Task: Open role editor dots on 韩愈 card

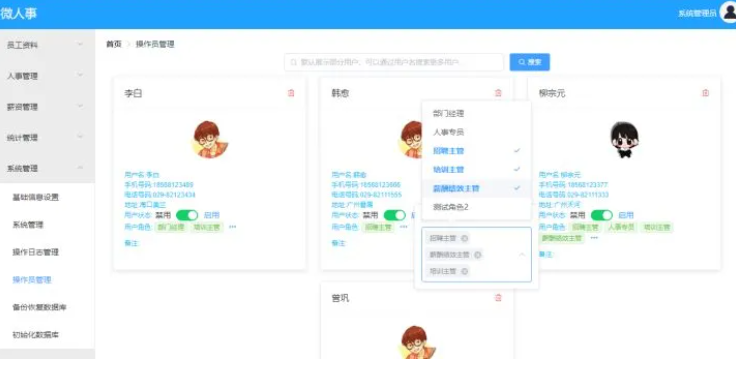Action: coord(404,227)
